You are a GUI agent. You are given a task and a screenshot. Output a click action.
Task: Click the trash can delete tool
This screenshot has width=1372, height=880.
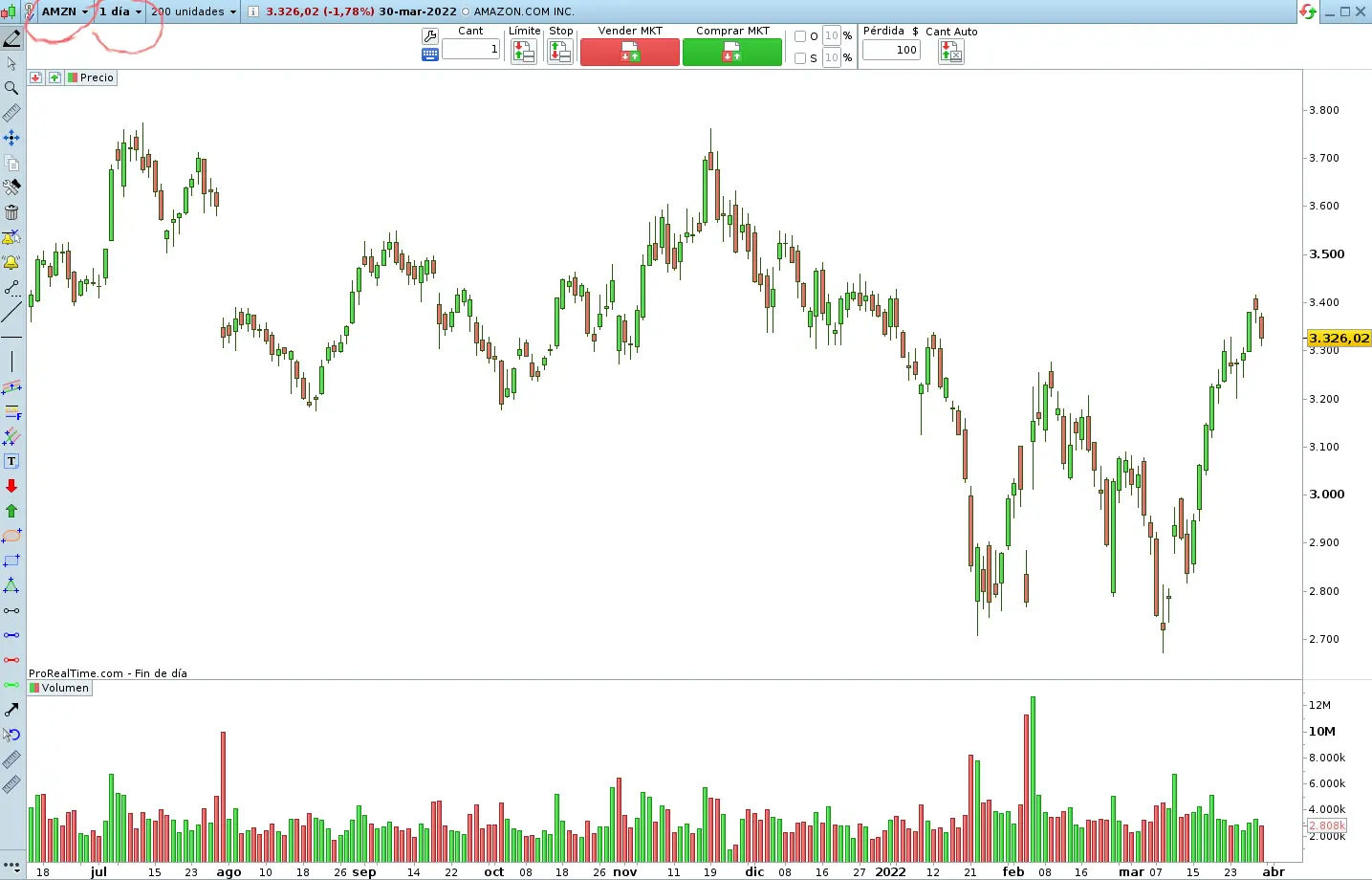[11, 212]
